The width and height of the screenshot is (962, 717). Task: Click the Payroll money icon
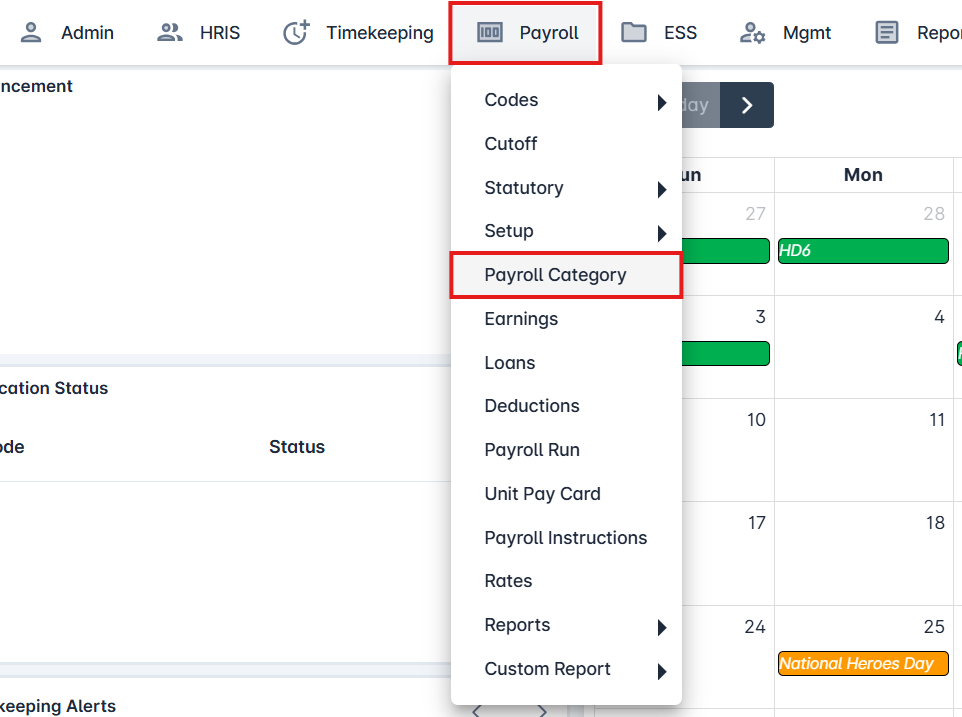point(490,33)
